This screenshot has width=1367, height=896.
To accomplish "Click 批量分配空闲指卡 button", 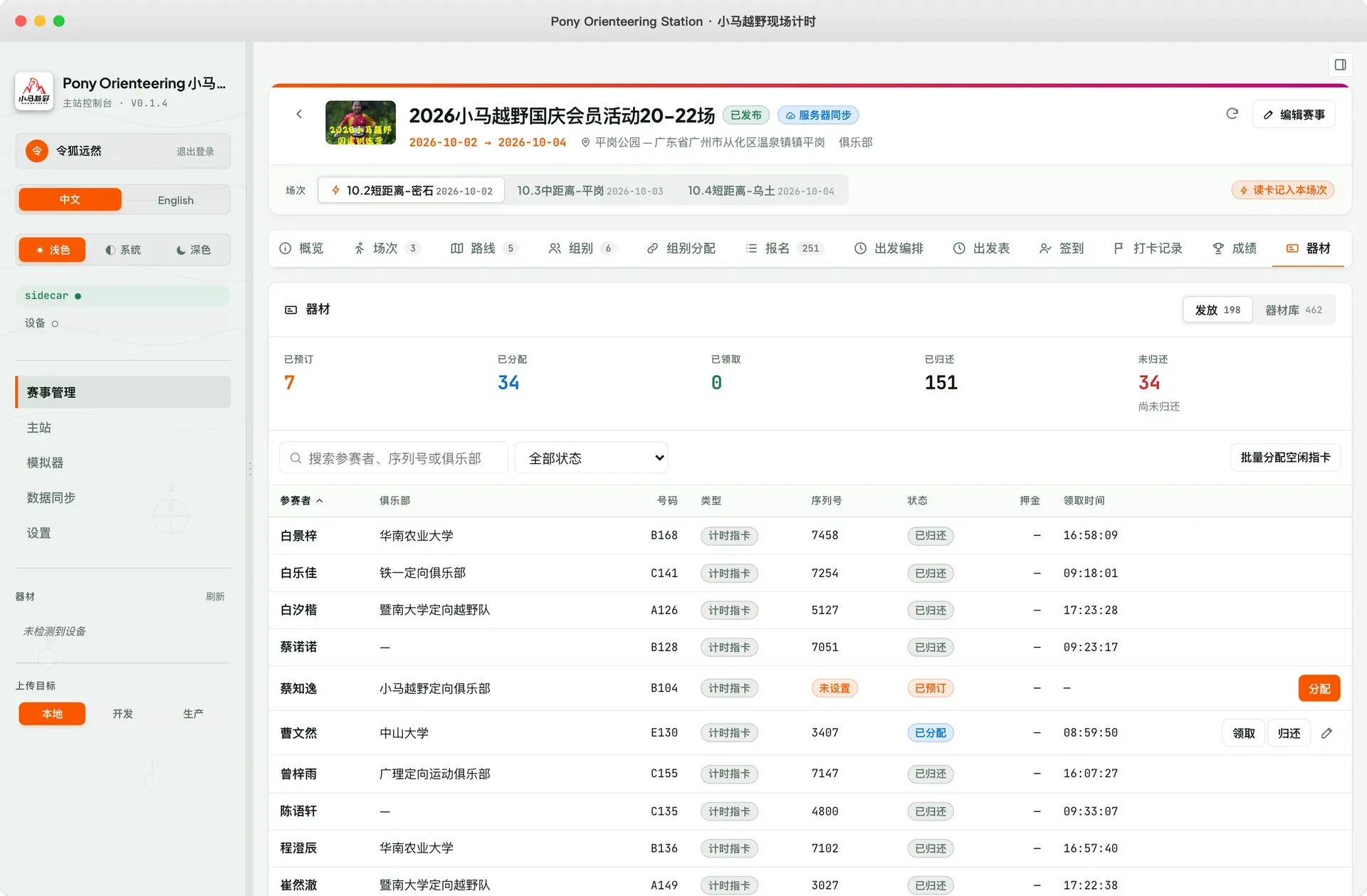I will (x=1285, y=457).
